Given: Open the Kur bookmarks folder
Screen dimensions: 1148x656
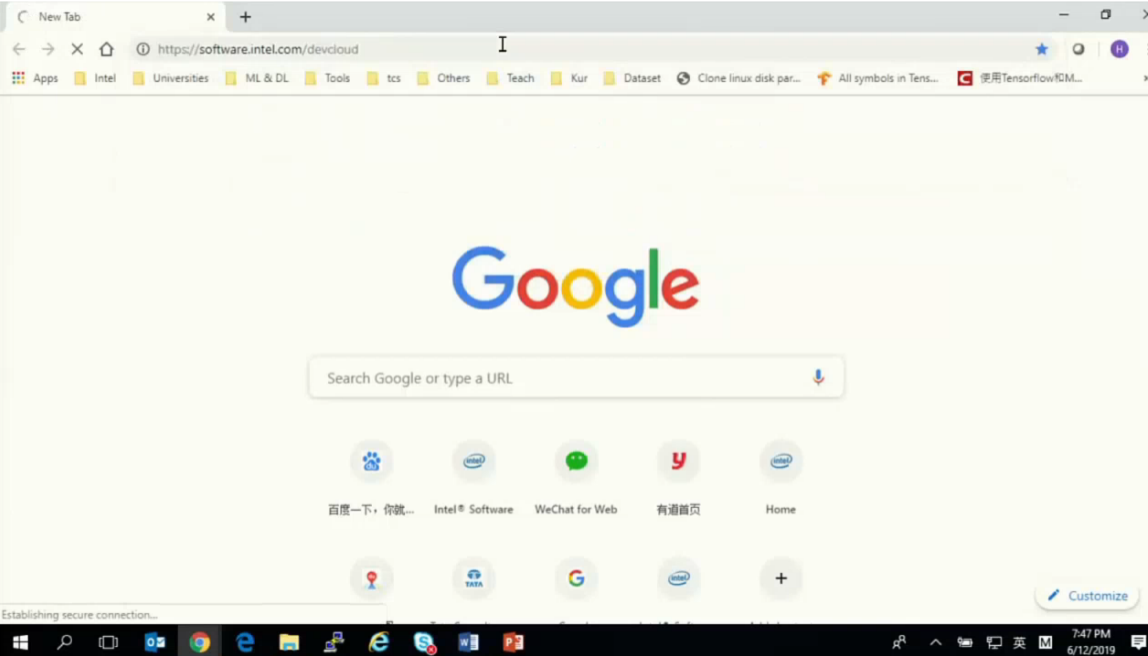Looking at the screenshot, I should 570,78.
